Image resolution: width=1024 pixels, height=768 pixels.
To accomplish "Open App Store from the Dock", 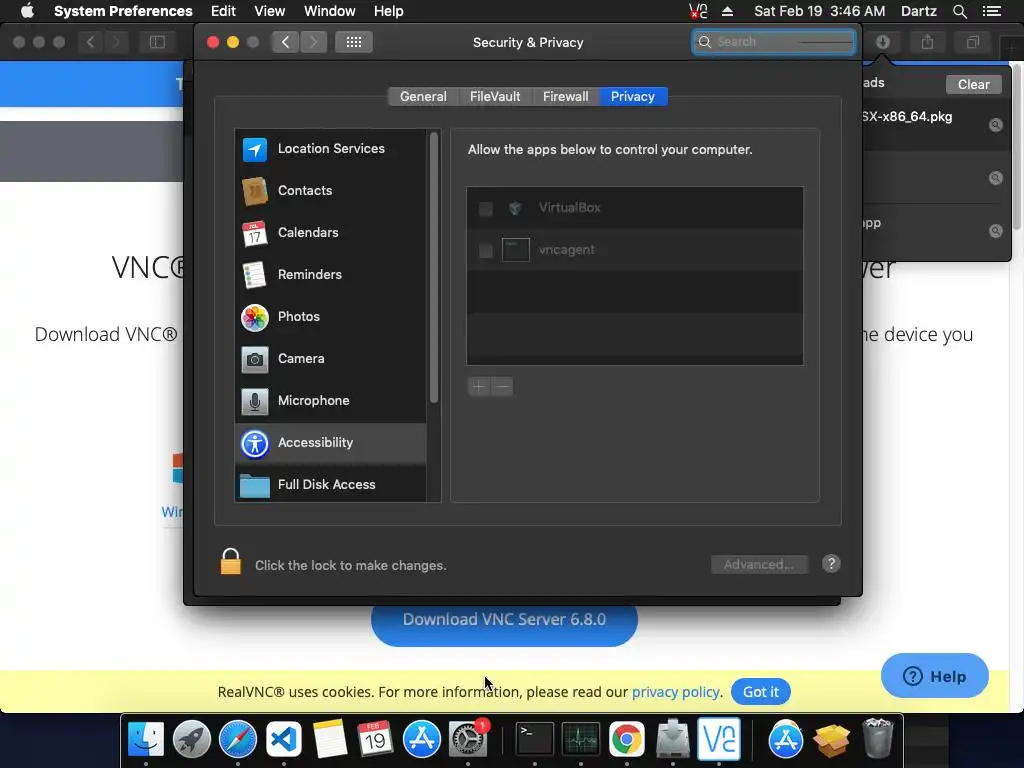I will click(x=421, y=739).
